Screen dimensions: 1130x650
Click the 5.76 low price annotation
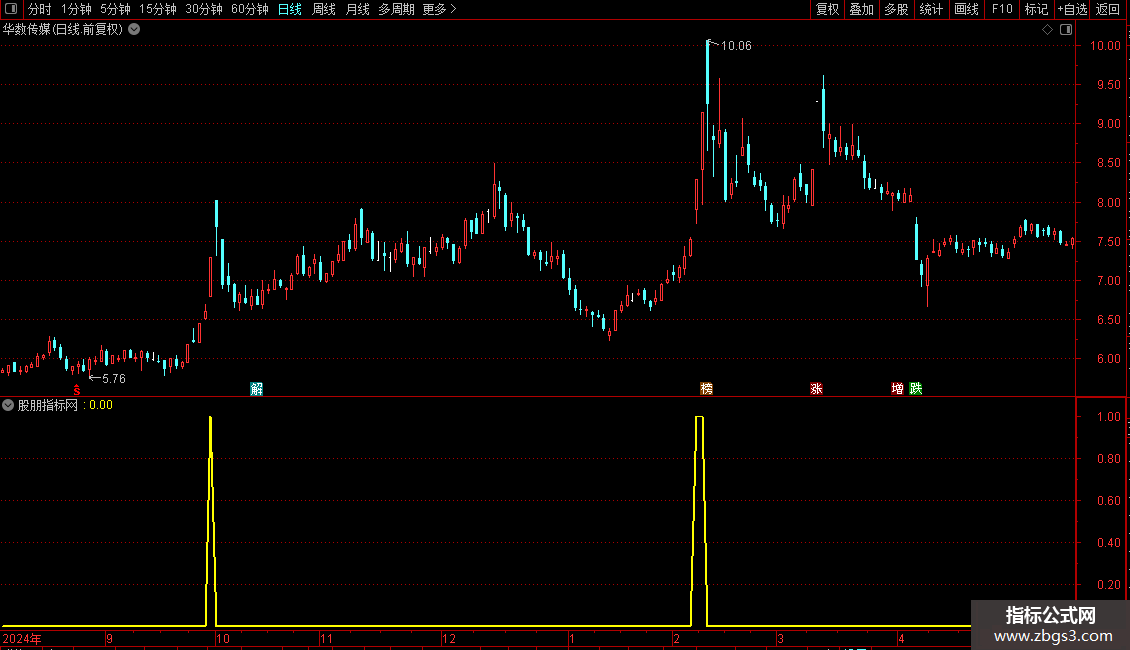pos(114,379)
